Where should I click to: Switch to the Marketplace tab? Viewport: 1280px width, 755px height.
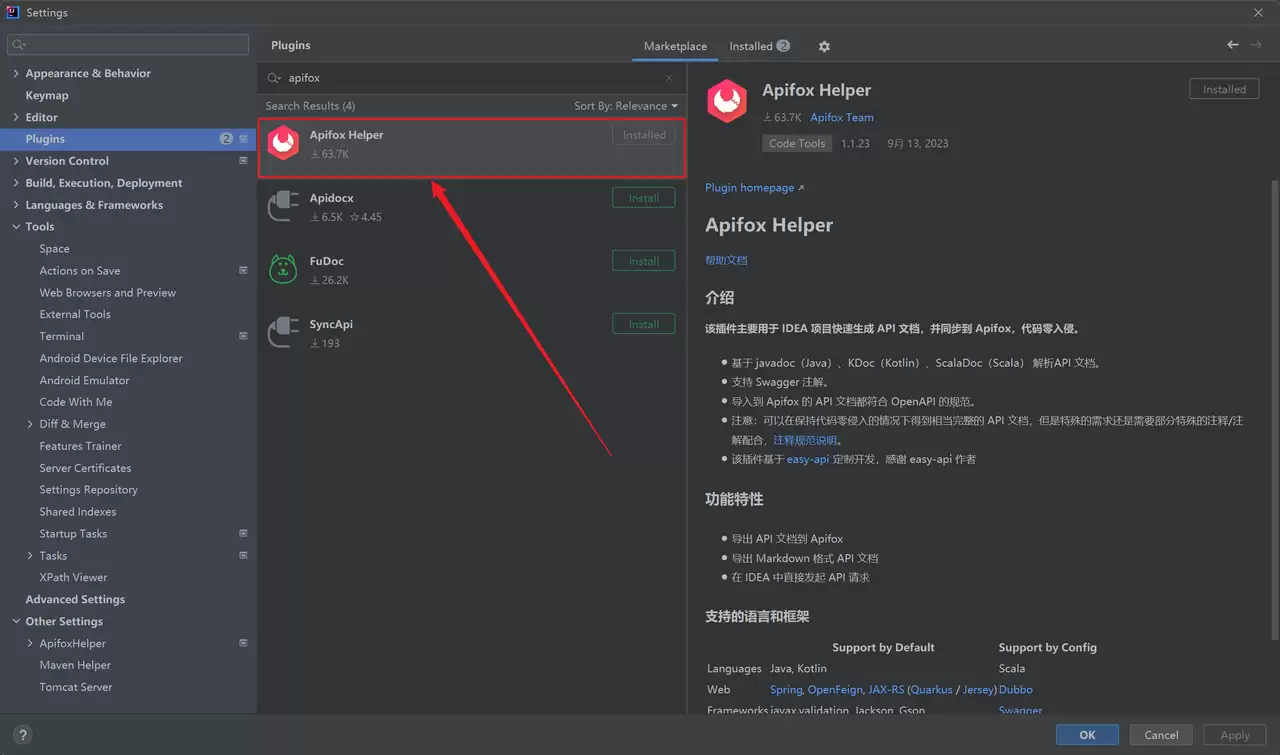(675, 46)
